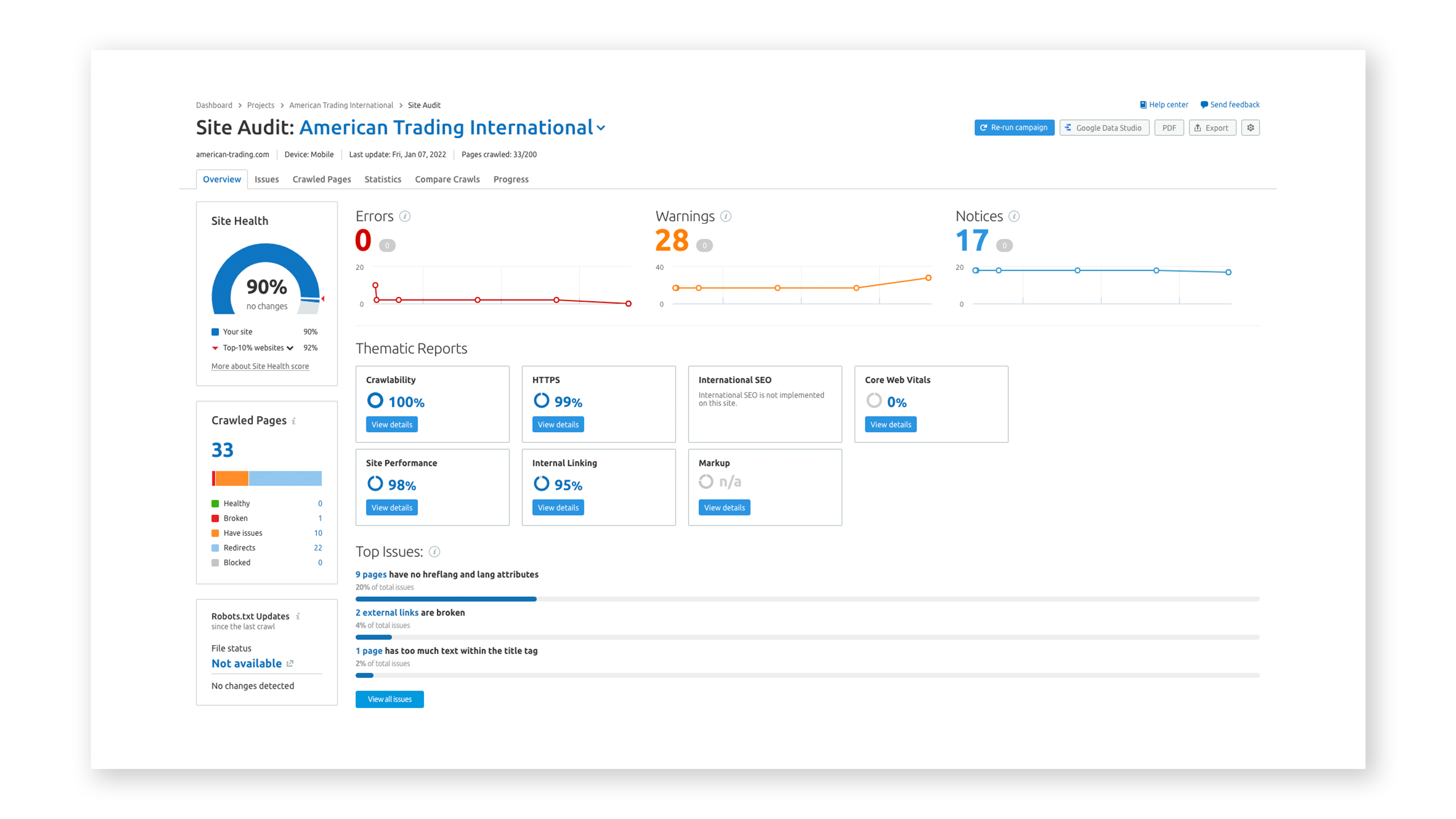
Task: Click the blue Redirects segment in crawled pages bar
Action: [x=285, y=478]
